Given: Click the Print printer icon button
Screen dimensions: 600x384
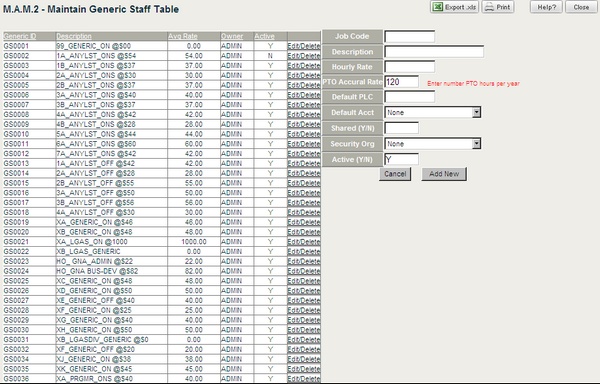Looking at the screenshot, I should (498, 7).
